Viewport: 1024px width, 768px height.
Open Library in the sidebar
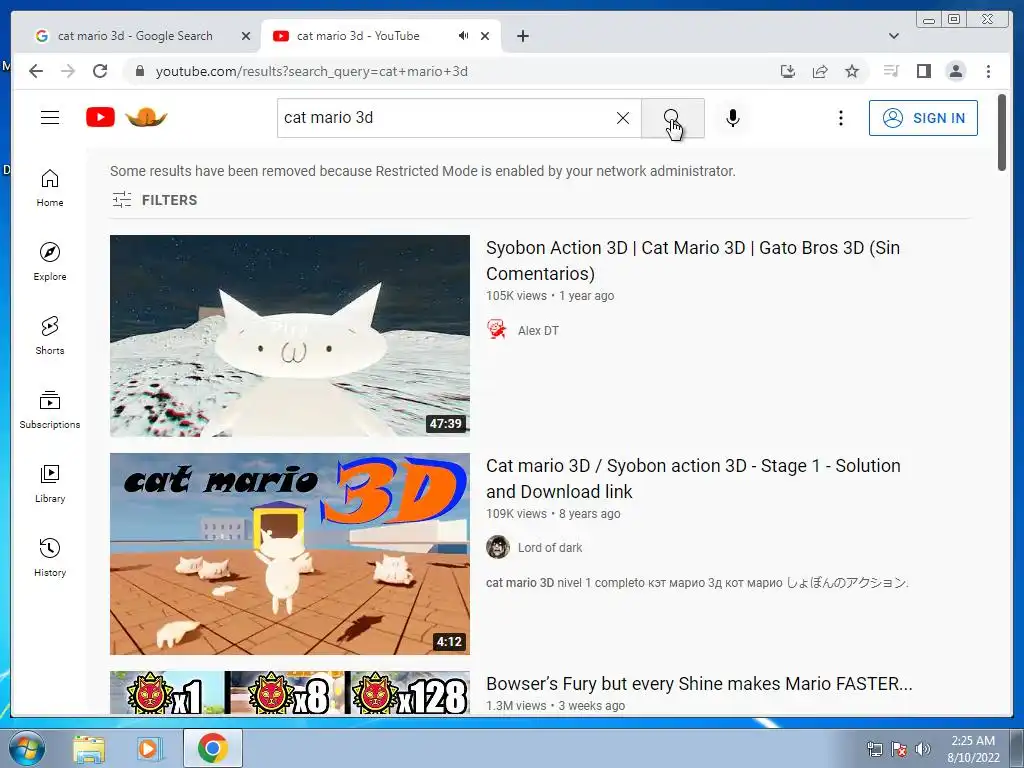(50, 483)
